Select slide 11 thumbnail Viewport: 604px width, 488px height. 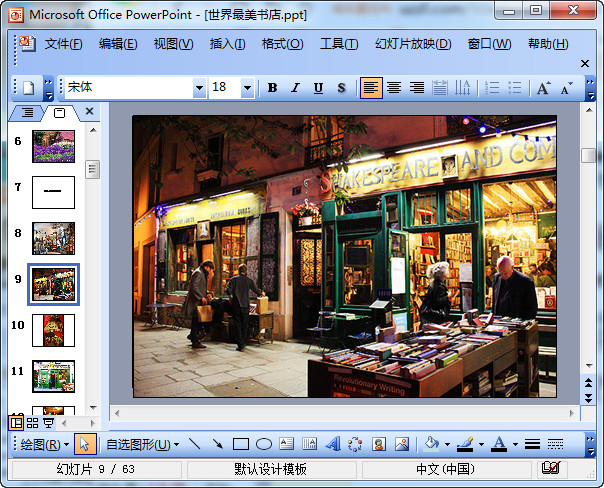click(53, 376)
